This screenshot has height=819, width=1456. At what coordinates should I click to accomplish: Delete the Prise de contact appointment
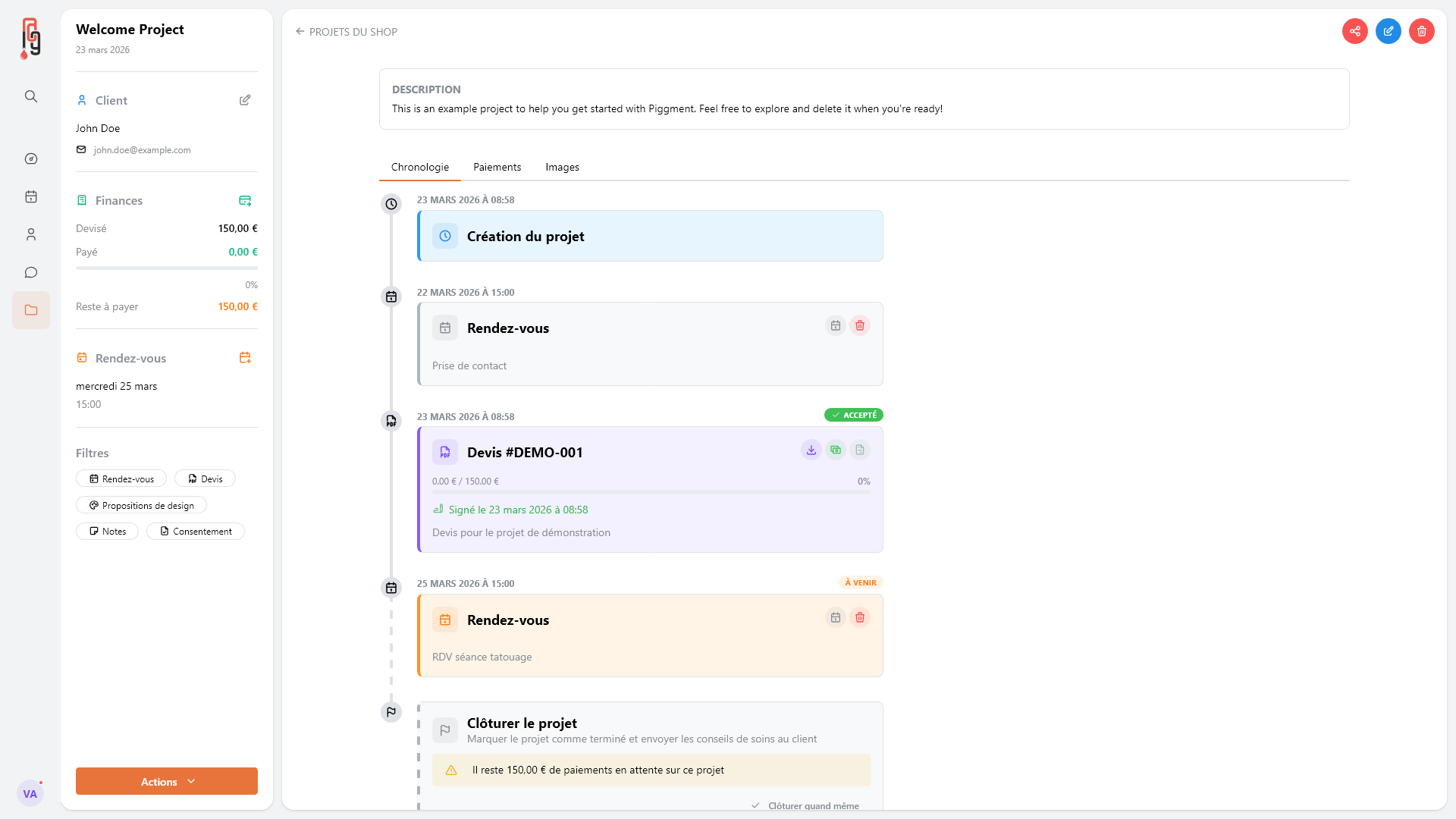click(859, 325)
